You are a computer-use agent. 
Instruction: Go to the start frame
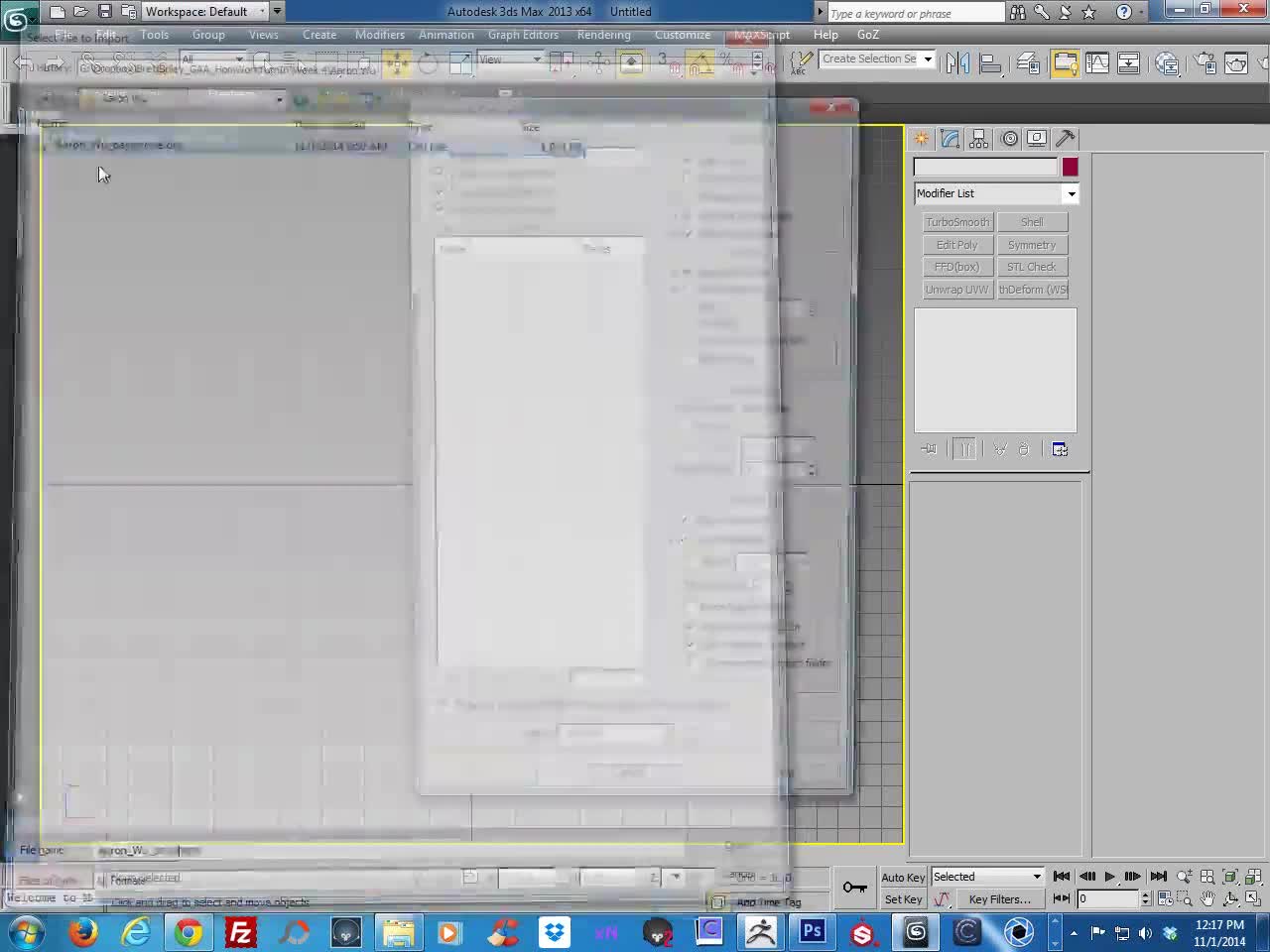coord(1062,877)
